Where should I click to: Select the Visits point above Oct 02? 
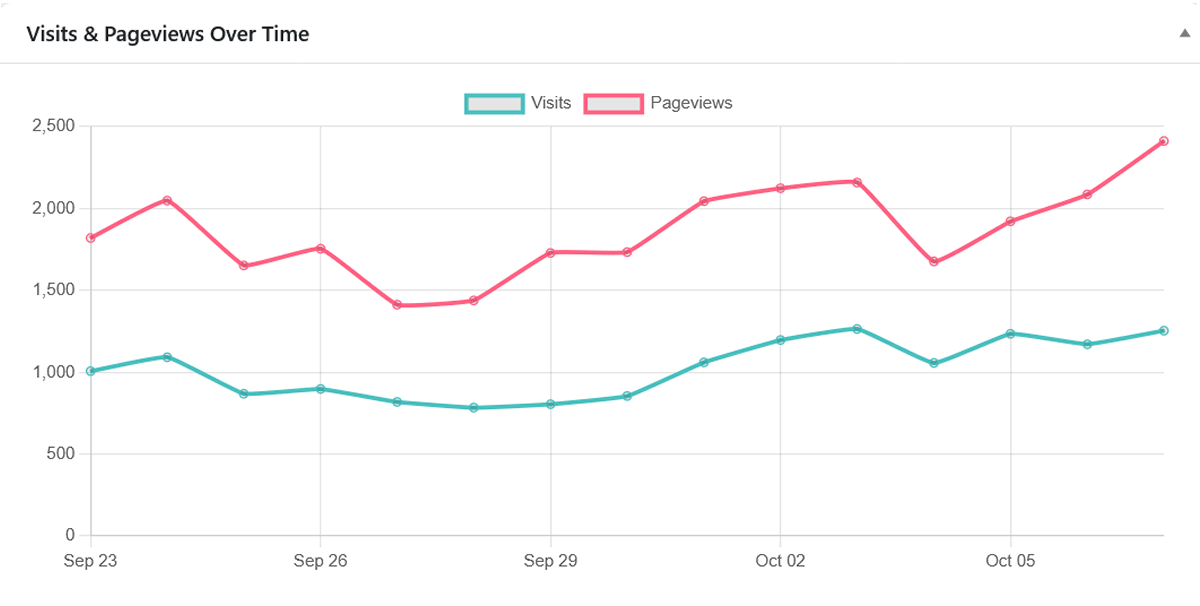click(780, 339)
